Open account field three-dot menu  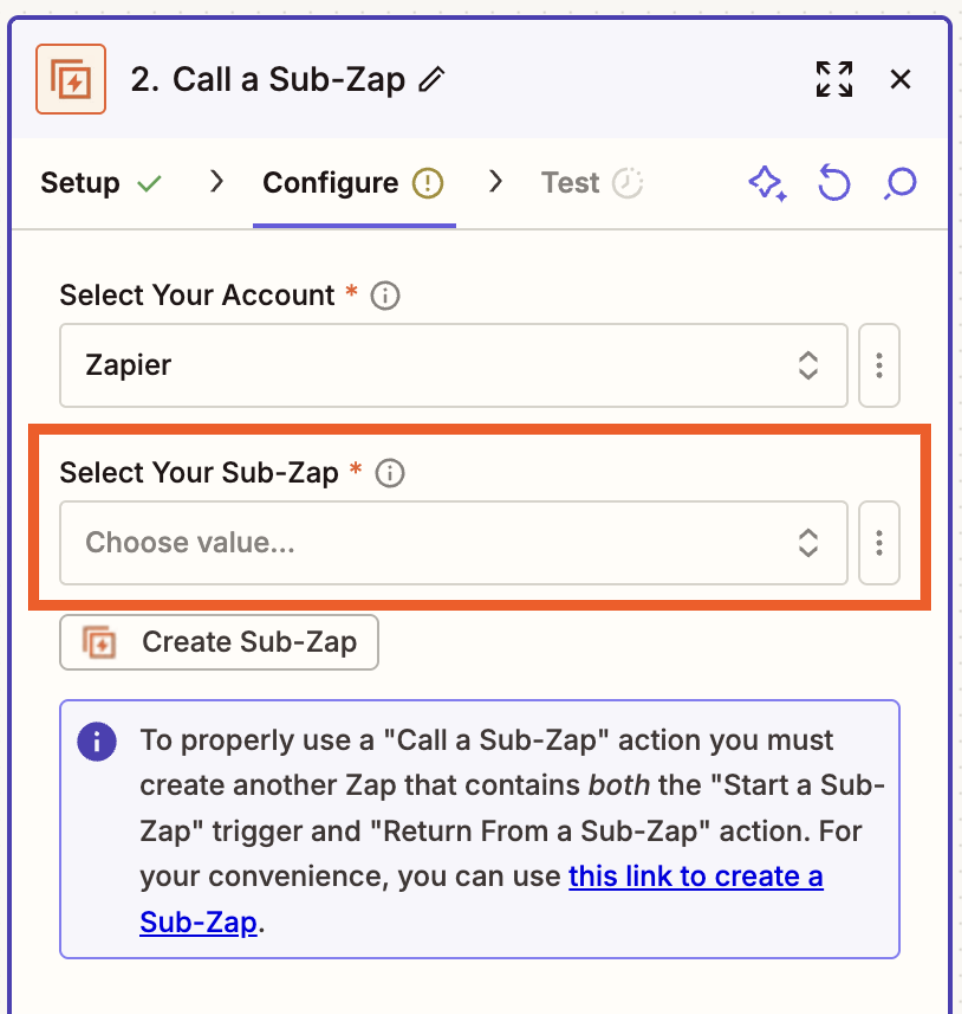[879, 365]
